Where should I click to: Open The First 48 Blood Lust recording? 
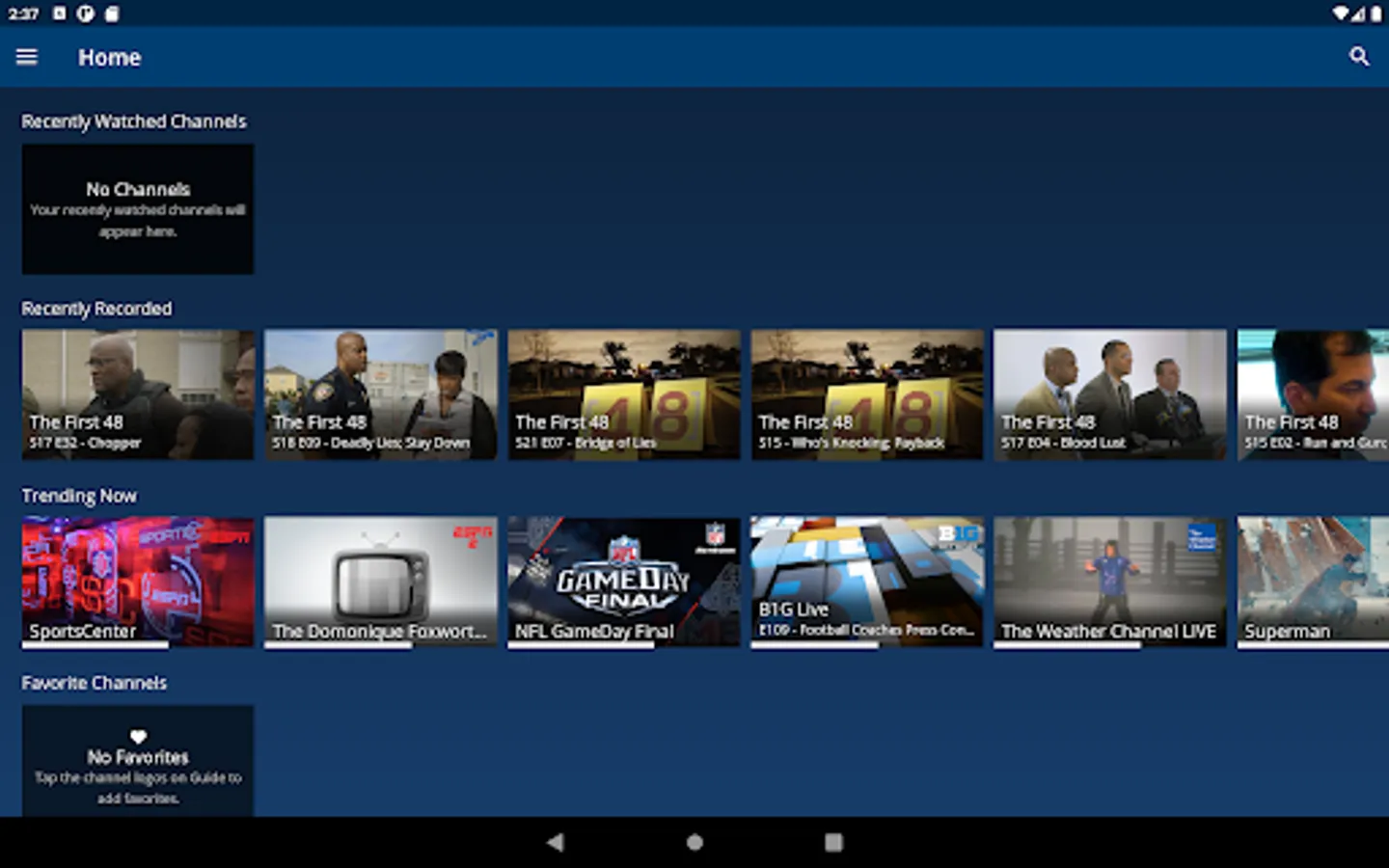pyautogui.click(x=1110, y=394)
